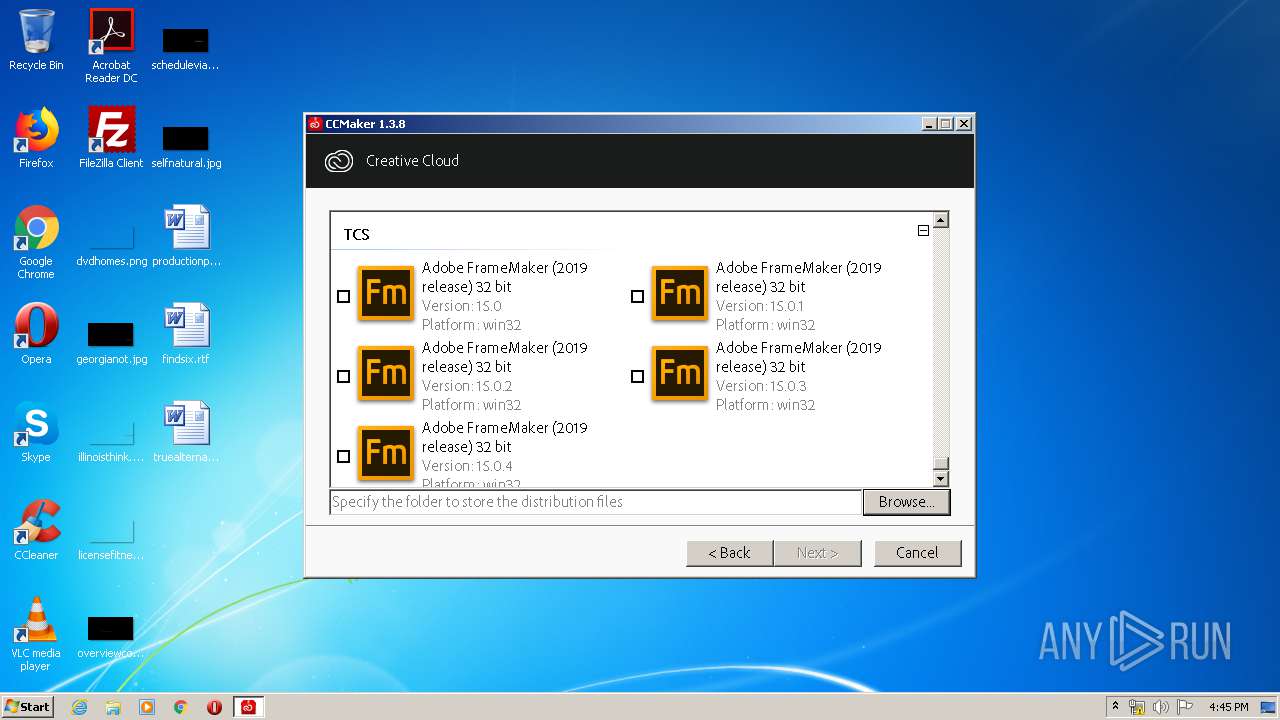
Task: Click the volume tray icon
Action: click(1161, 707)
